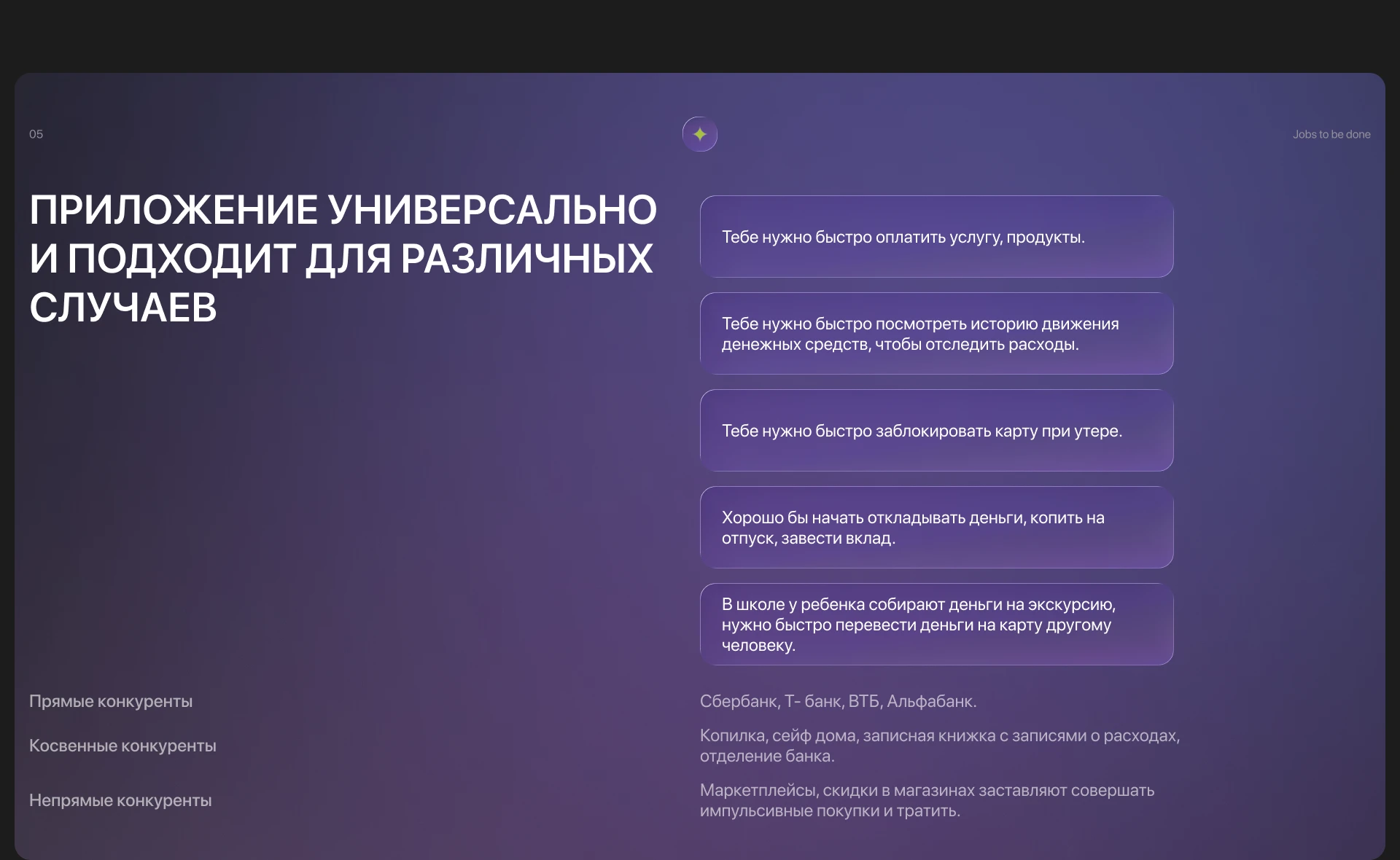This screenshot has width=1400, height=860.
Task: Toggle visibility of the Прямые конкуренты row
Action: click(x=110, y=701)
